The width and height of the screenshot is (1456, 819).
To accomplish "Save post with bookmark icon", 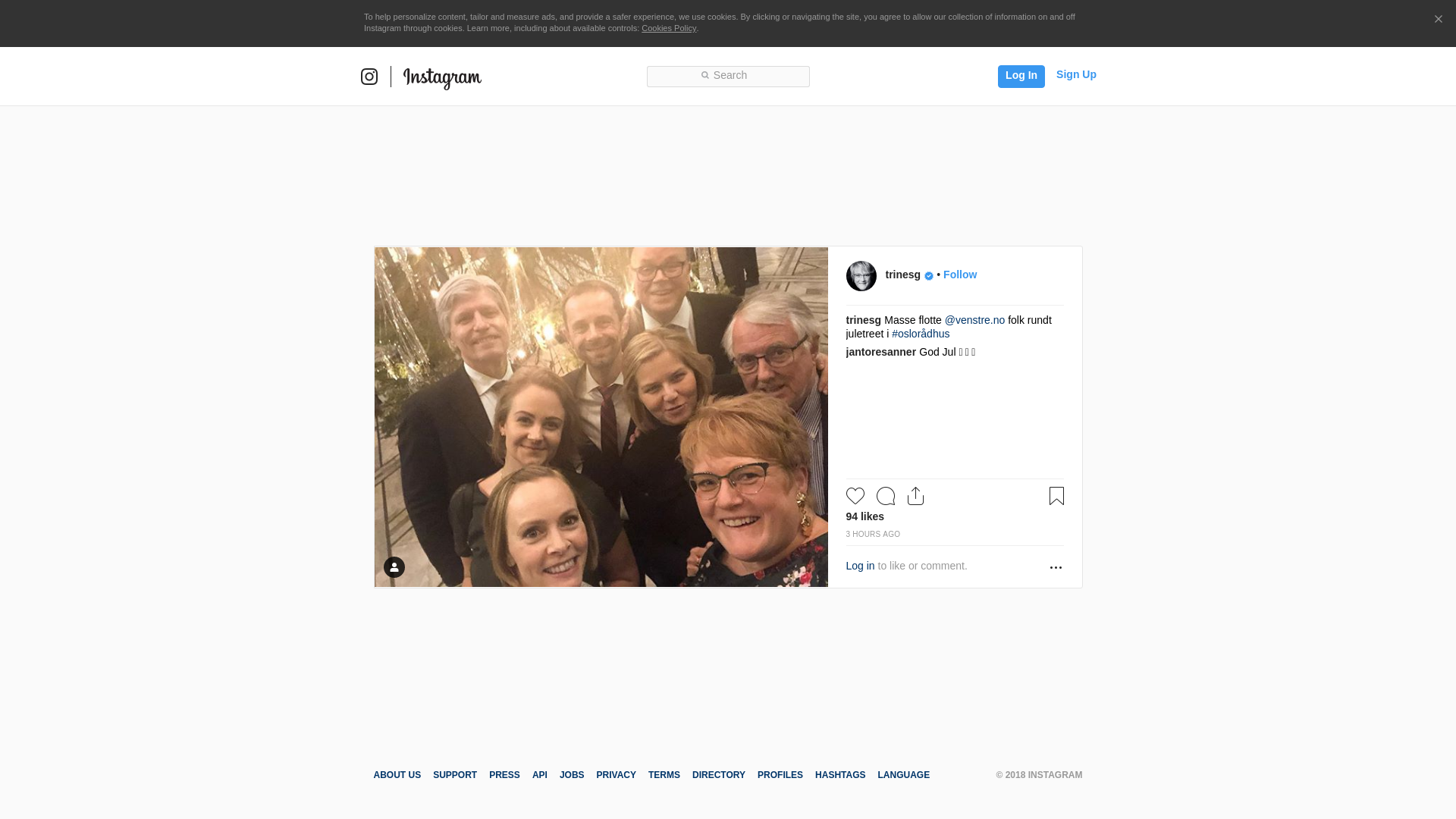I will click(x=1056, y=496).
